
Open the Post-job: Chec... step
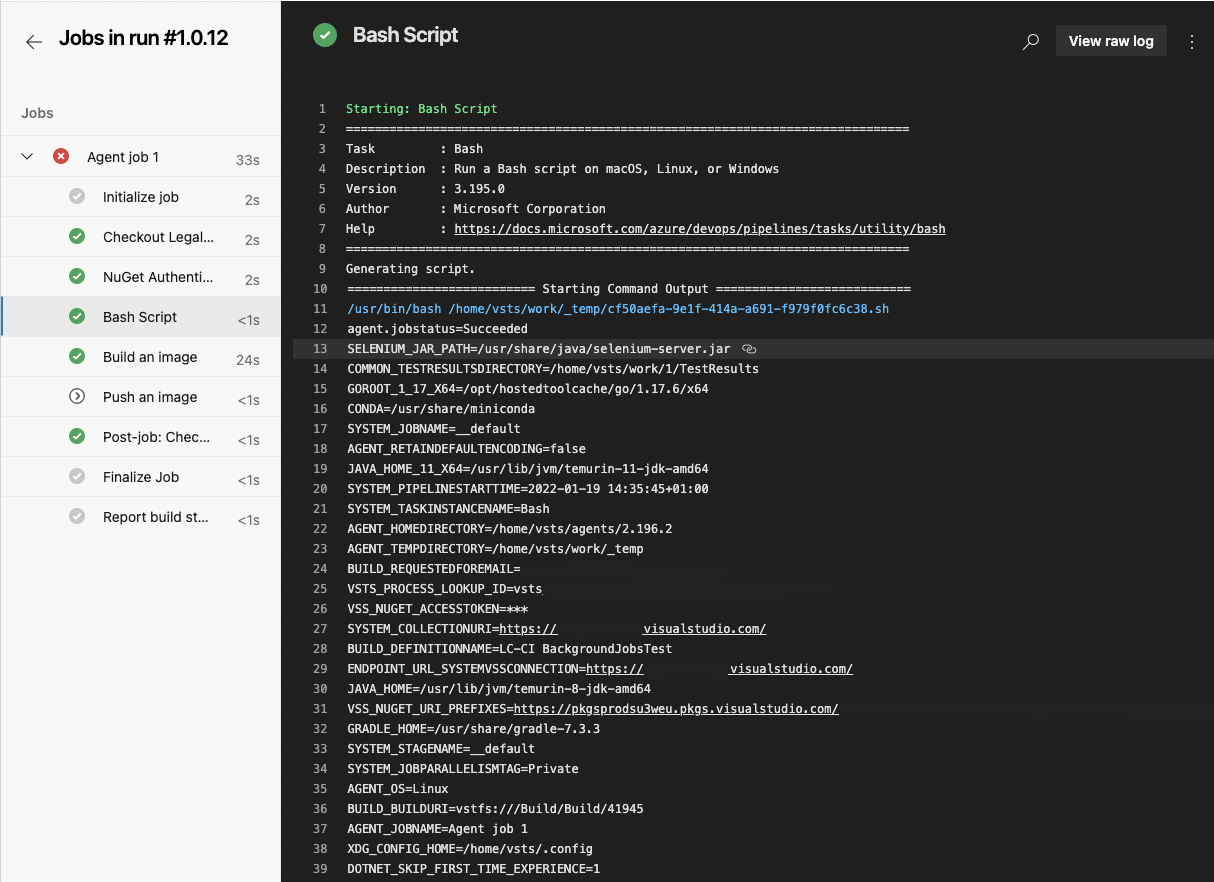coord(141,437)
